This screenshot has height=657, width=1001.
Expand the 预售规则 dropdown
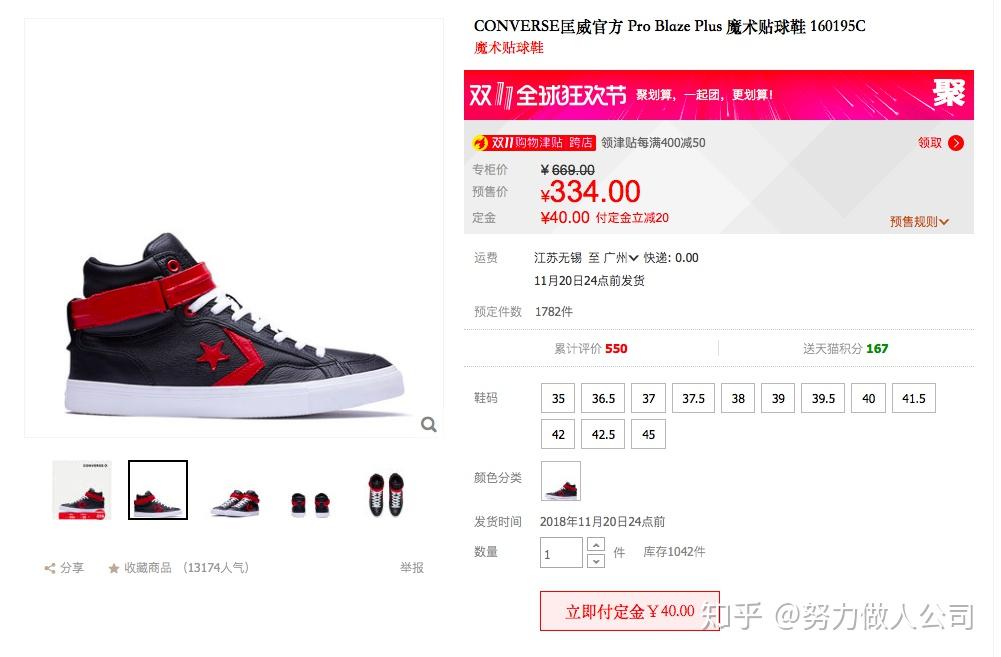pos(919,222)
